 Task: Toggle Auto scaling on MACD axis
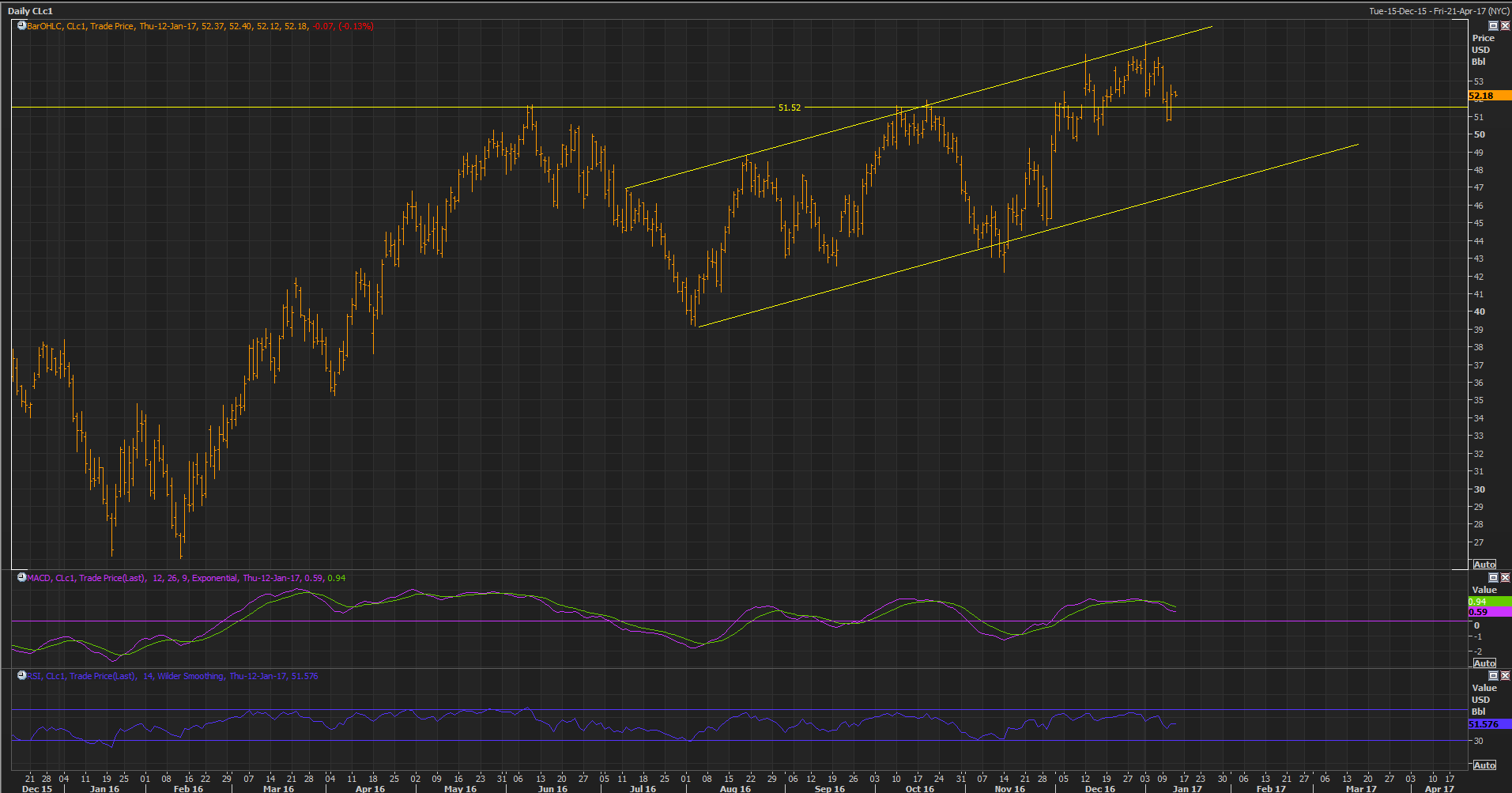tap(1484, 663)
